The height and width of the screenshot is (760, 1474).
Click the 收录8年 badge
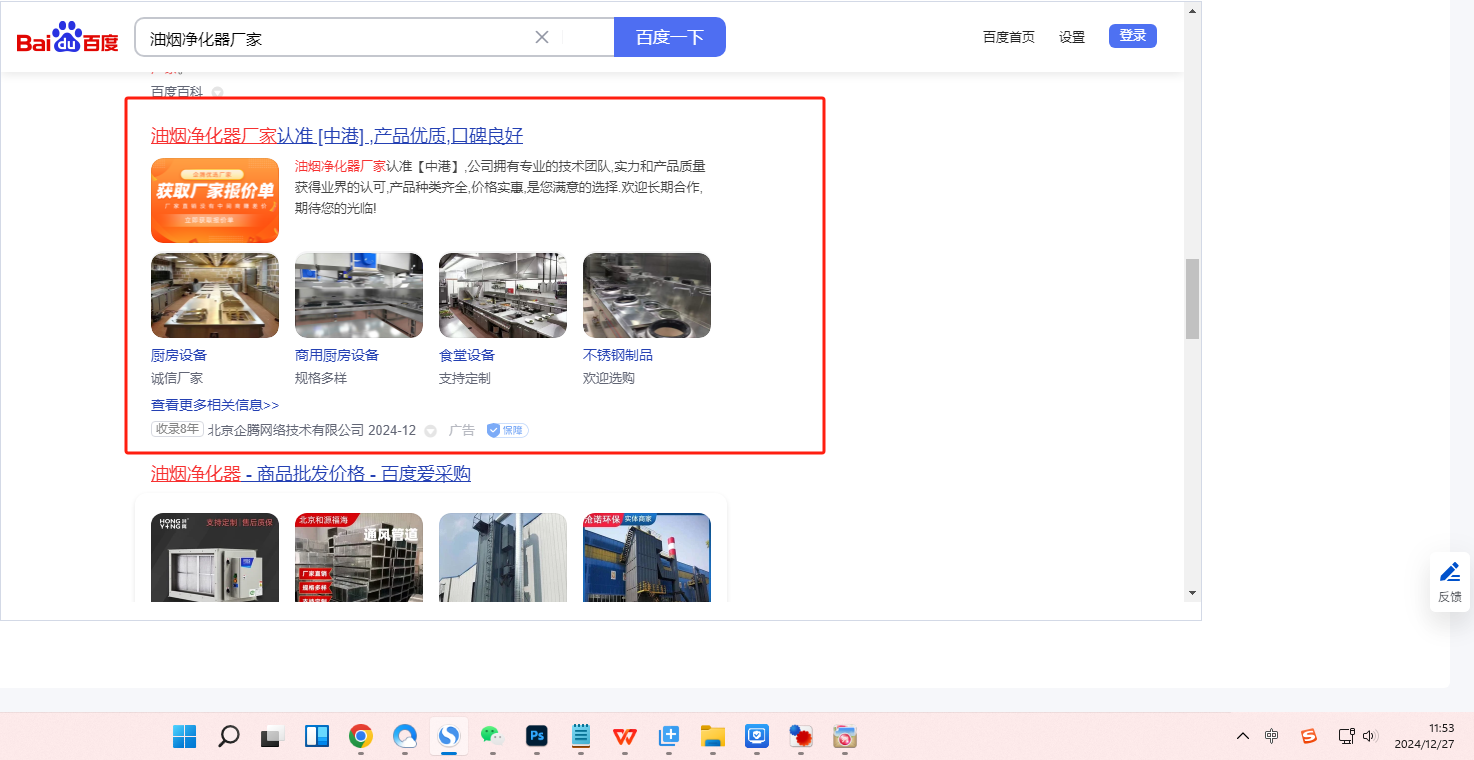pyautogui.click(x=177, y=430)
